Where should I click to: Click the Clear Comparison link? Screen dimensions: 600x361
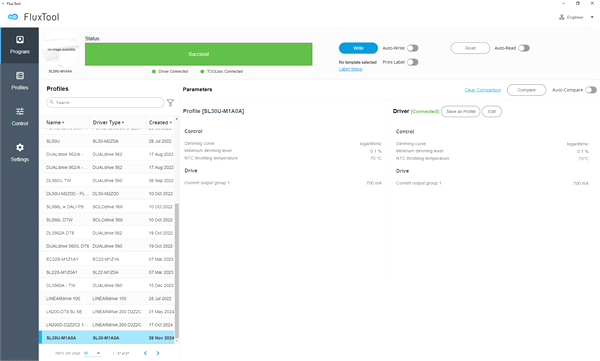pyautogui.click(x=483, y=90)
